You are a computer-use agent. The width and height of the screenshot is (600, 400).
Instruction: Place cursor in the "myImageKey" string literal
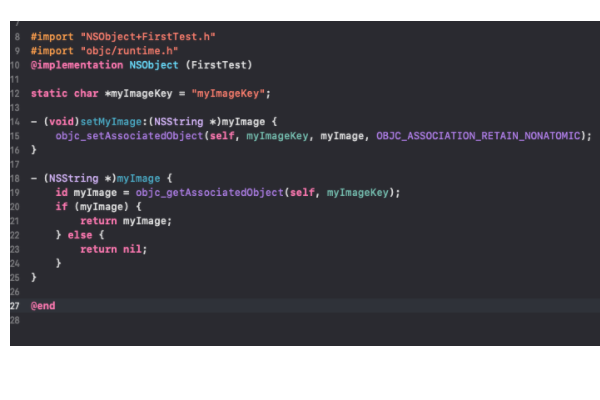coord(230,93)
